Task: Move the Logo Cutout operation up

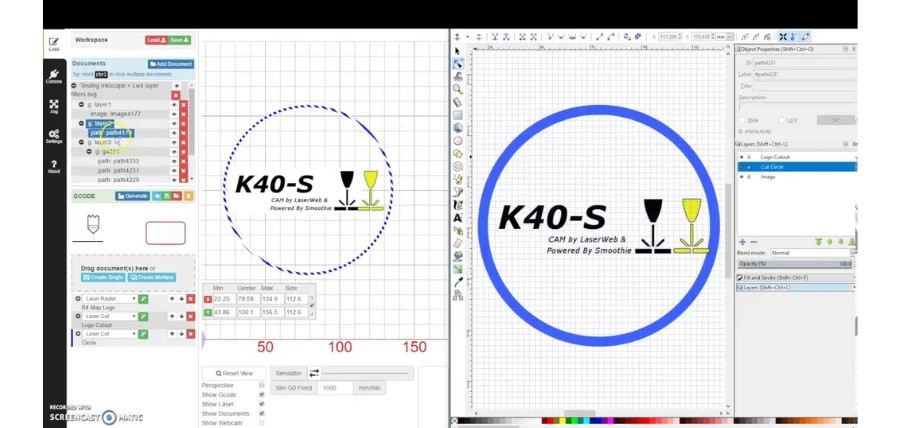Action: 172,316
